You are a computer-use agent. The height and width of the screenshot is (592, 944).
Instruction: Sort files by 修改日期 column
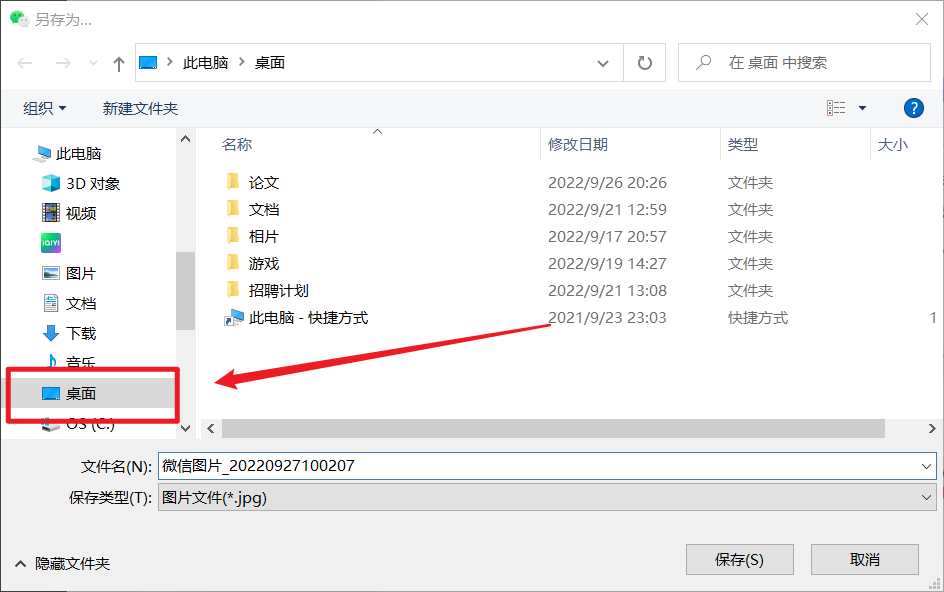(x=577, y=145)
